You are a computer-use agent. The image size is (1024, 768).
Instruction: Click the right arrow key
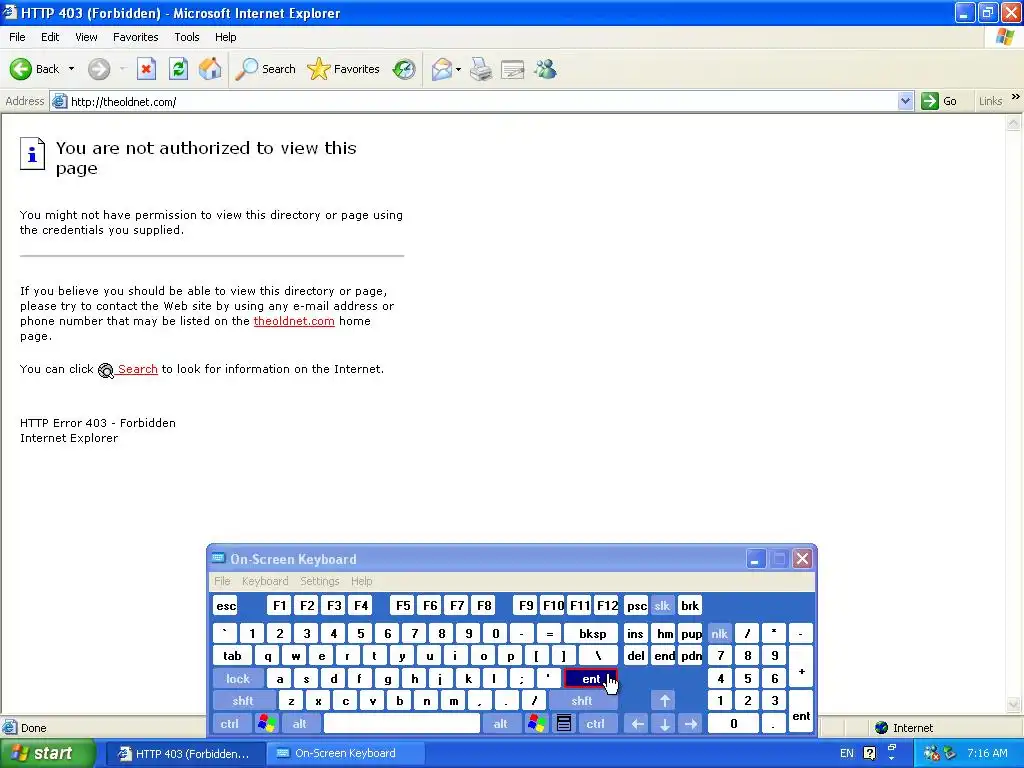pos(690,724)
